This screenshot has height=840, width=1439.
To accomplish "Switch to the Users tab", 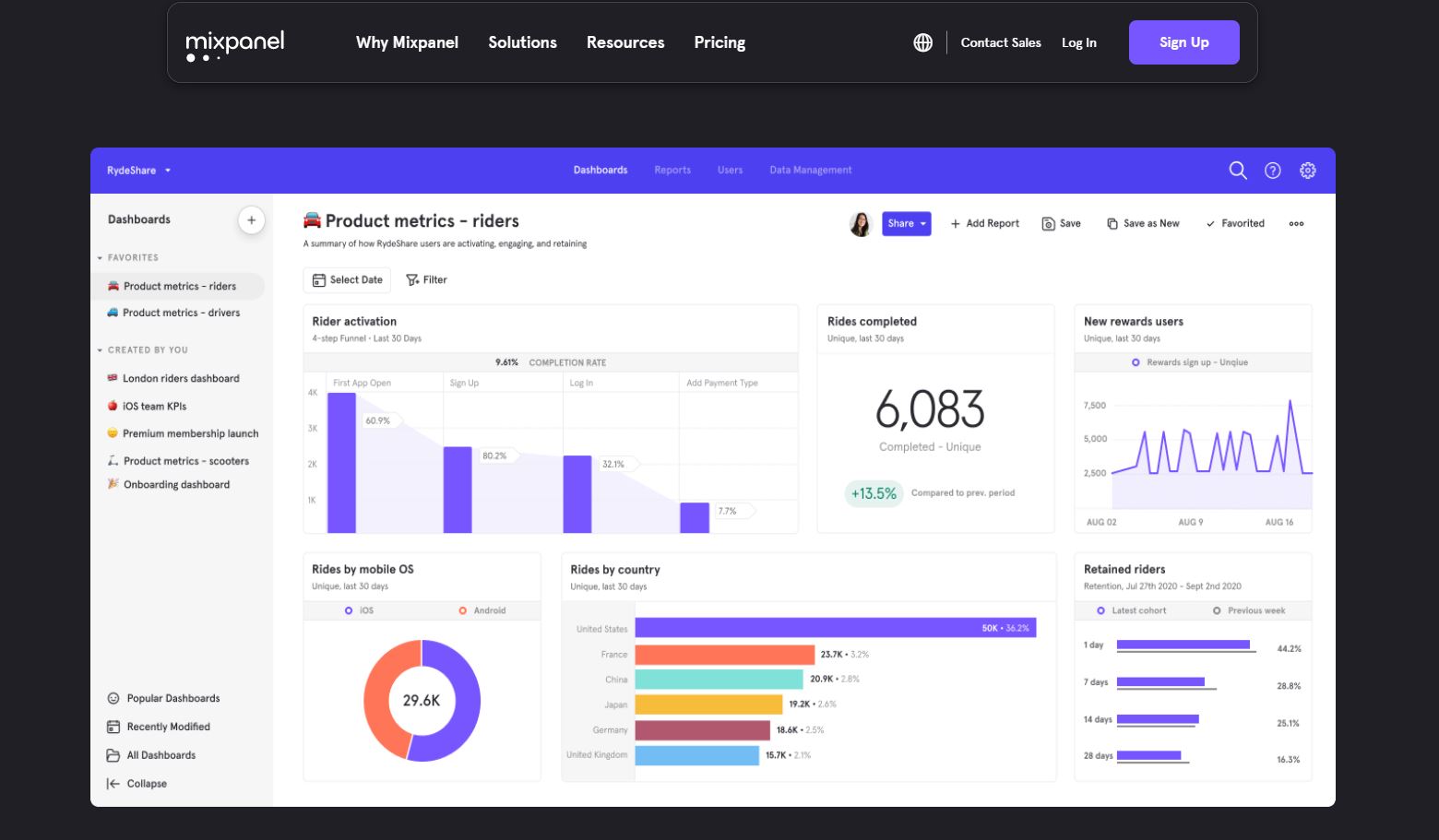I will click(x=730, y=171).
